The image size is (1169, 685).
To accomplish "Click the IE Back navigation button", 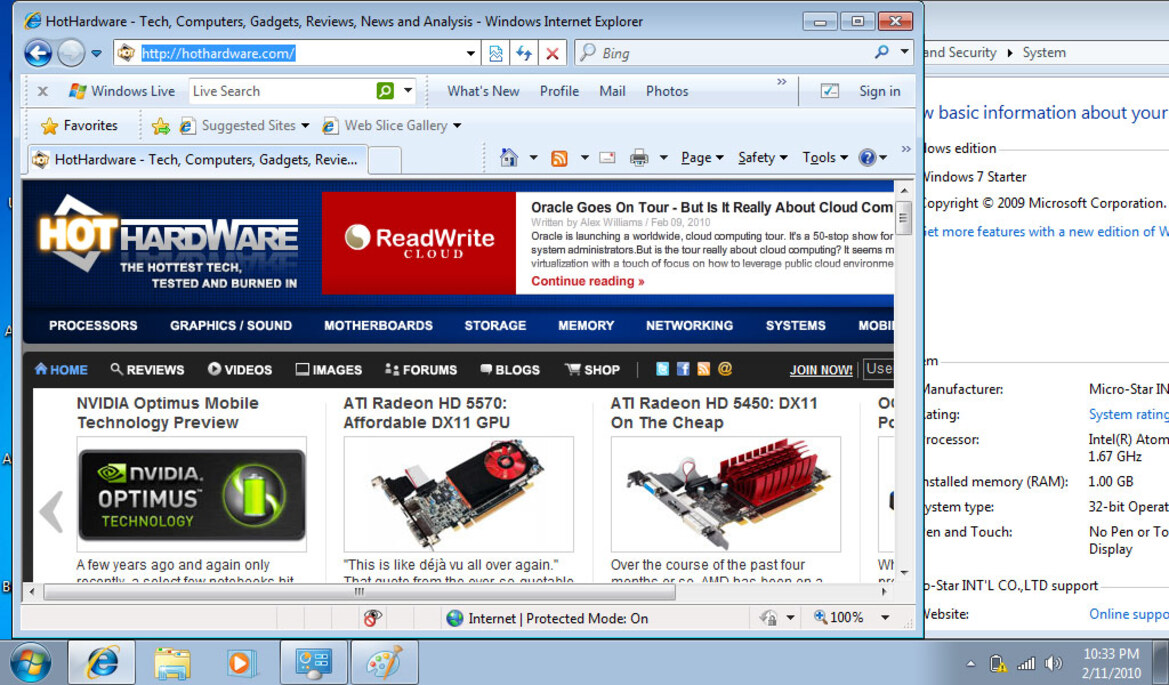I will 38,53.
